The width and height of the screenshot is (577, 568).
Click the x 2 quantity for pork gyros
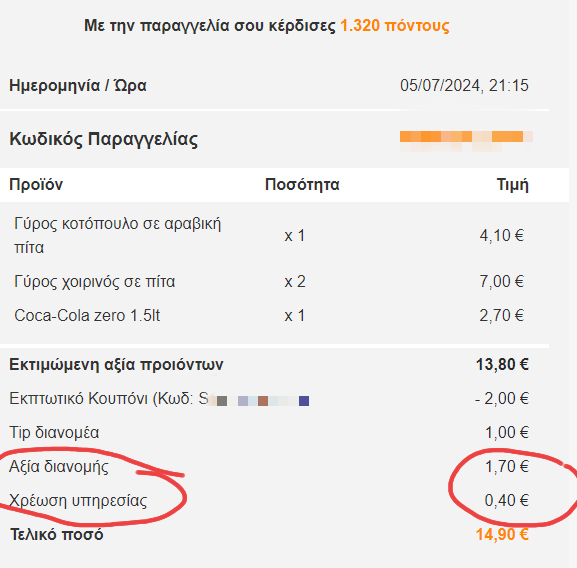point(295,282)
